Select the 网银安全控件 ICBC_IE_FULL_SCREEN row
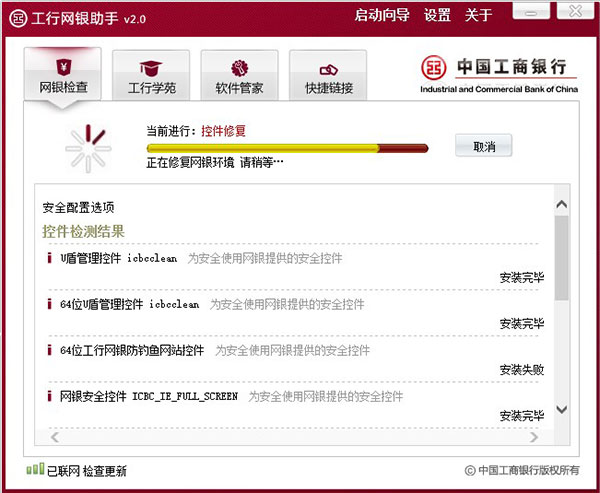 [x=294, y=405]
